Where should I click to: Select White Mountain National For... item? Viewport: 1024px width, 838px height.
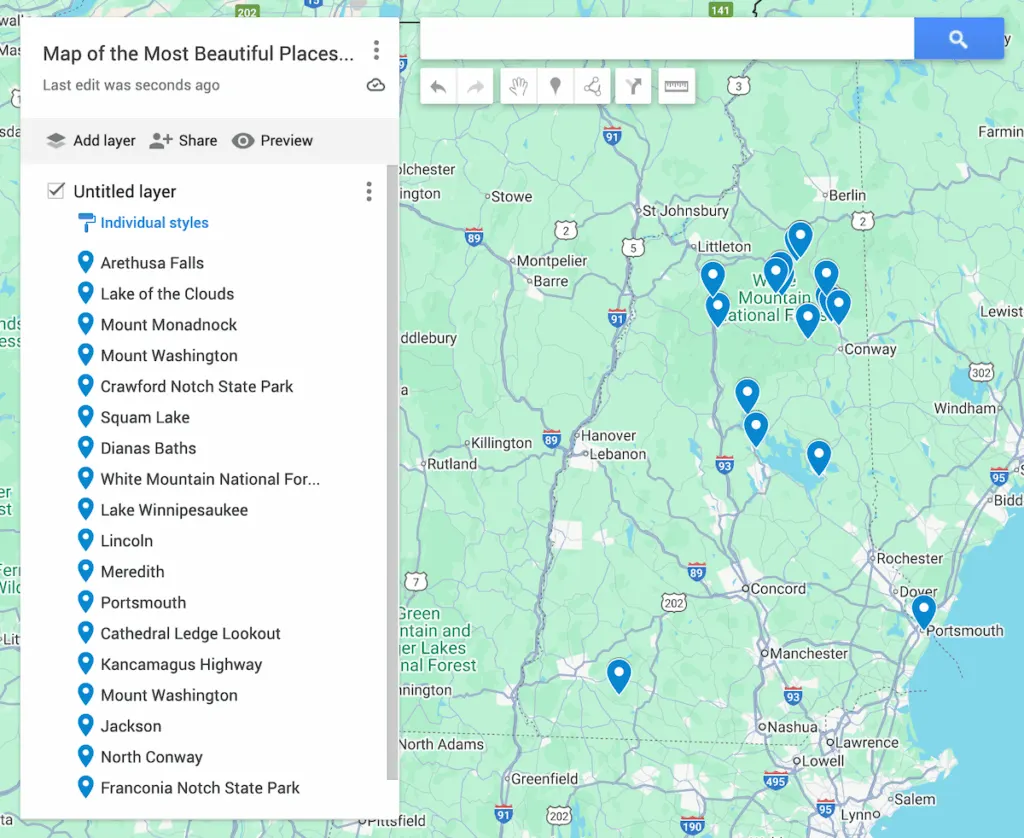[210, 479]
